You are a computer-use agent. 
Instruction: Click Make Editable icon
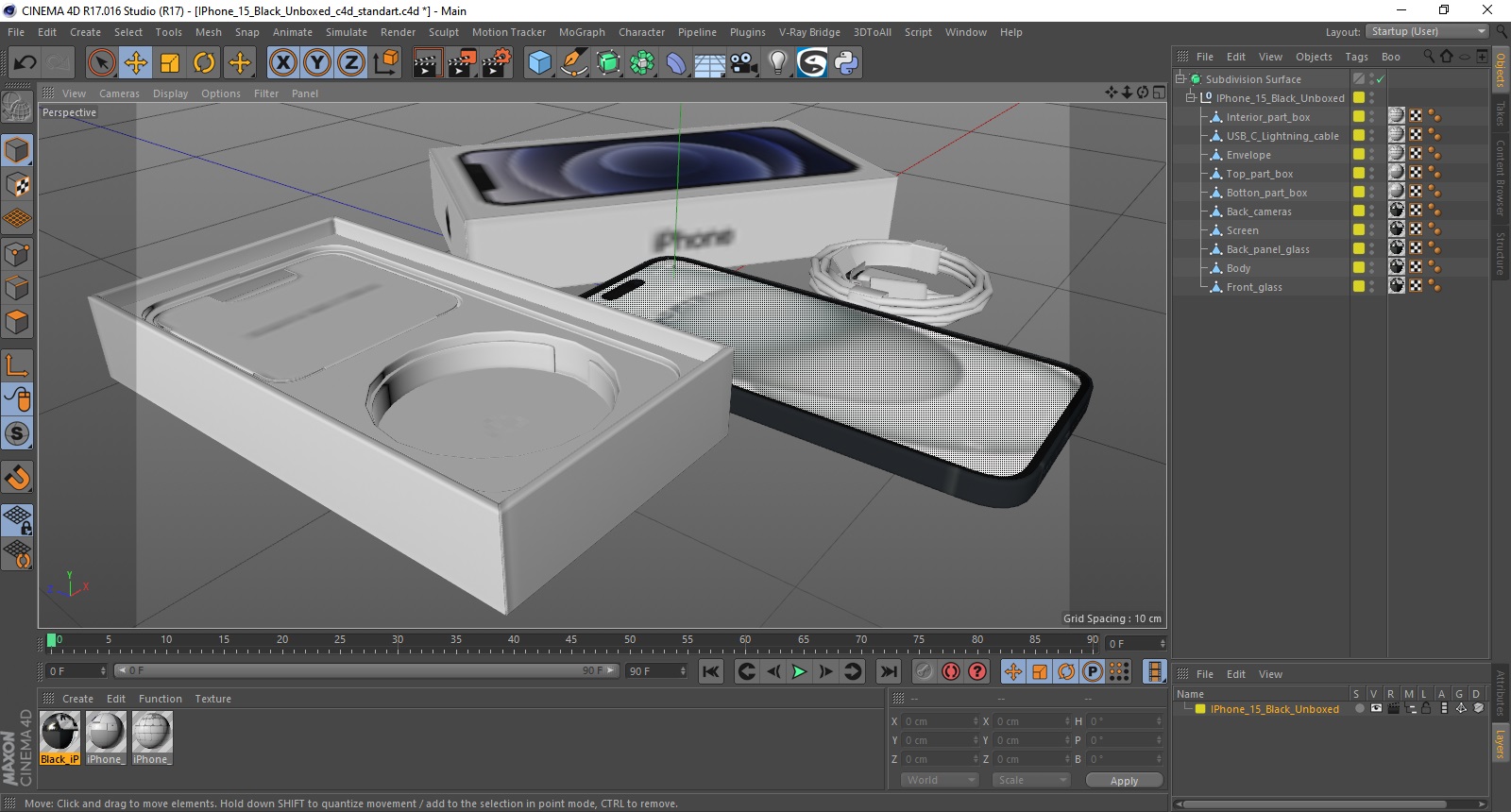(x=17, y=109)
